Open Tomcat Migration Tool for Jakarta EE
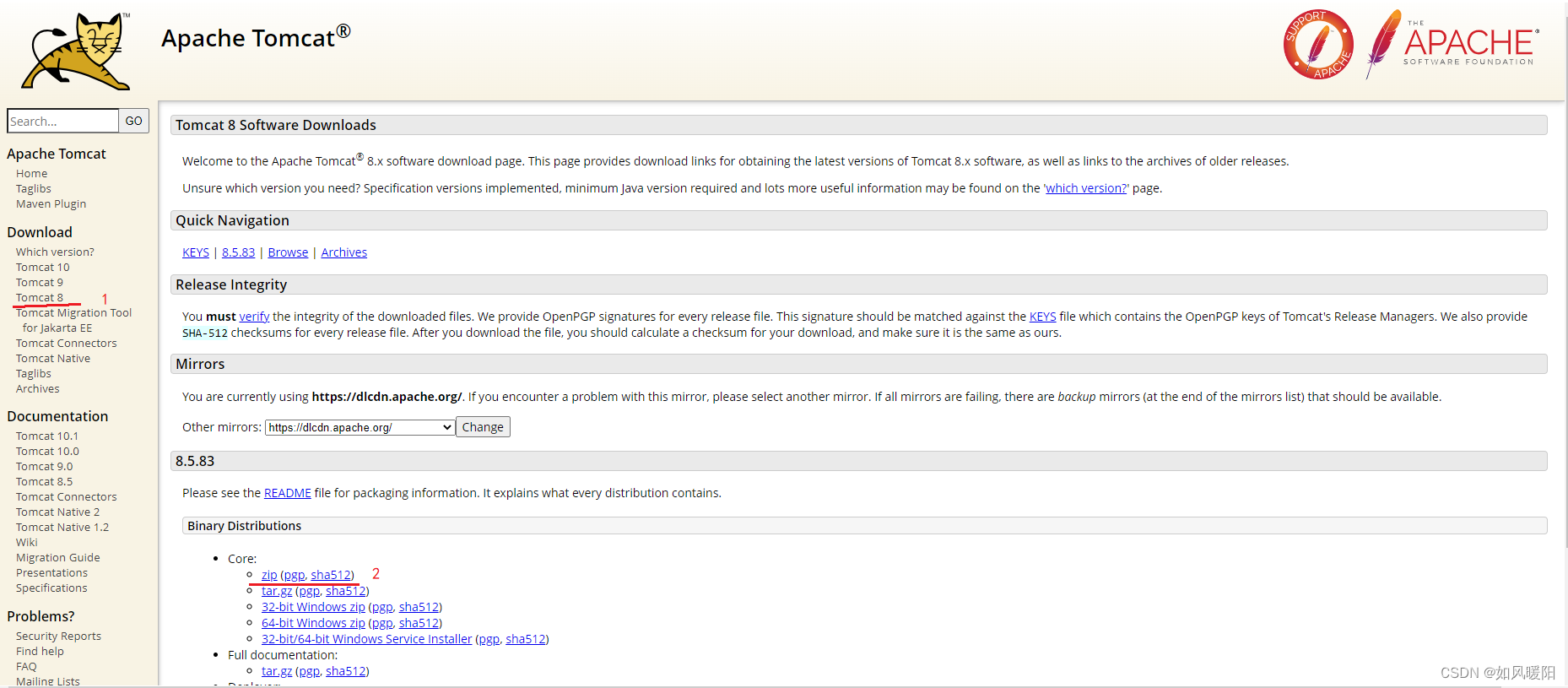1568x688 pixels. [x=73, y=320]
